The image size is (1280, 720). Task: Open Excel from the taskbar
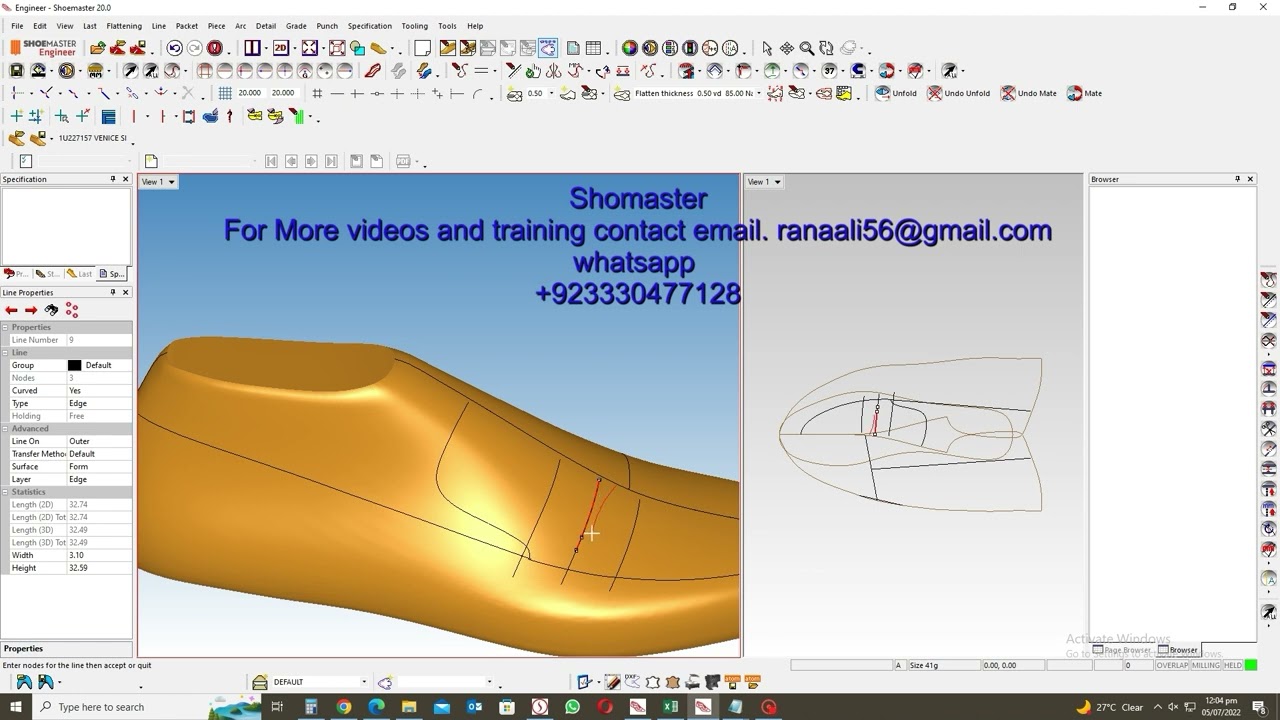[x=670, y=707]
